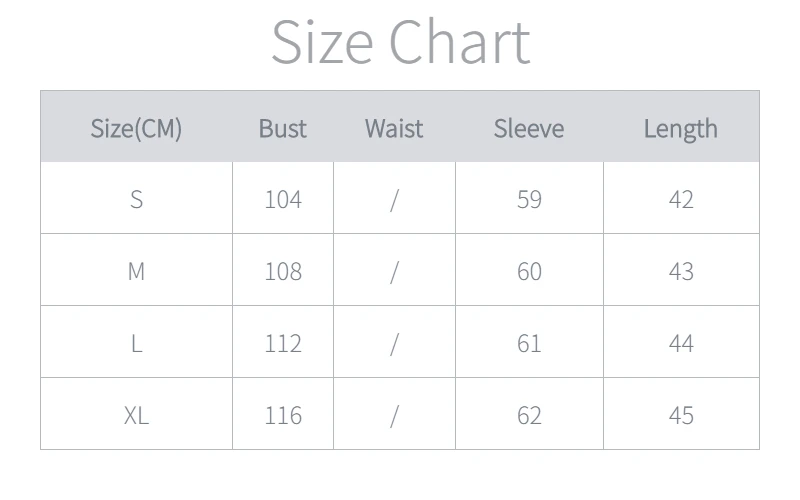Screen dimensions: 800x500
Task: Select the length value 42
Action: [681, 199]
